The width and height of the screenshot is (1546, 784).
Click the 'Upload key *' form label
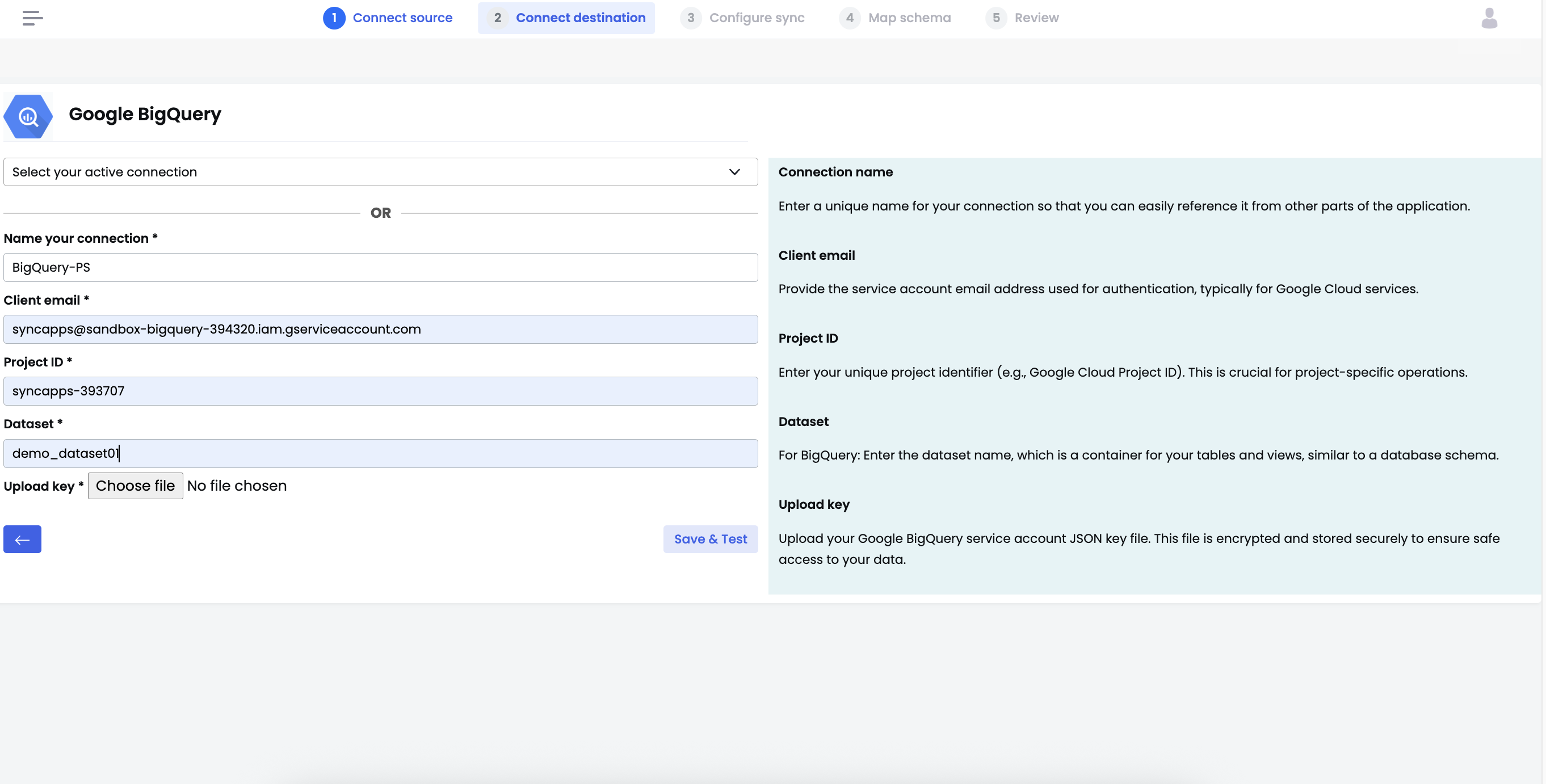[x=43, y=486]
